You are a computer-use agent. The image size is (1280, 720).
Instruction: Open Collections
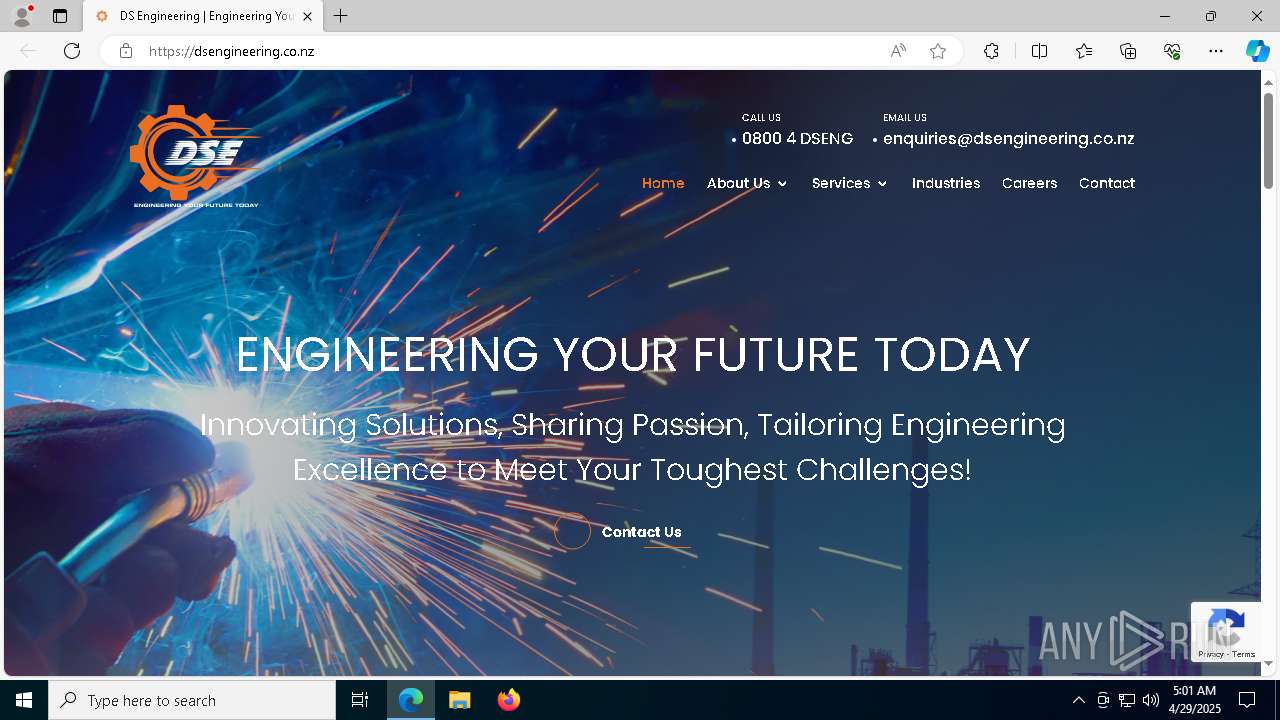[1128, 51]
